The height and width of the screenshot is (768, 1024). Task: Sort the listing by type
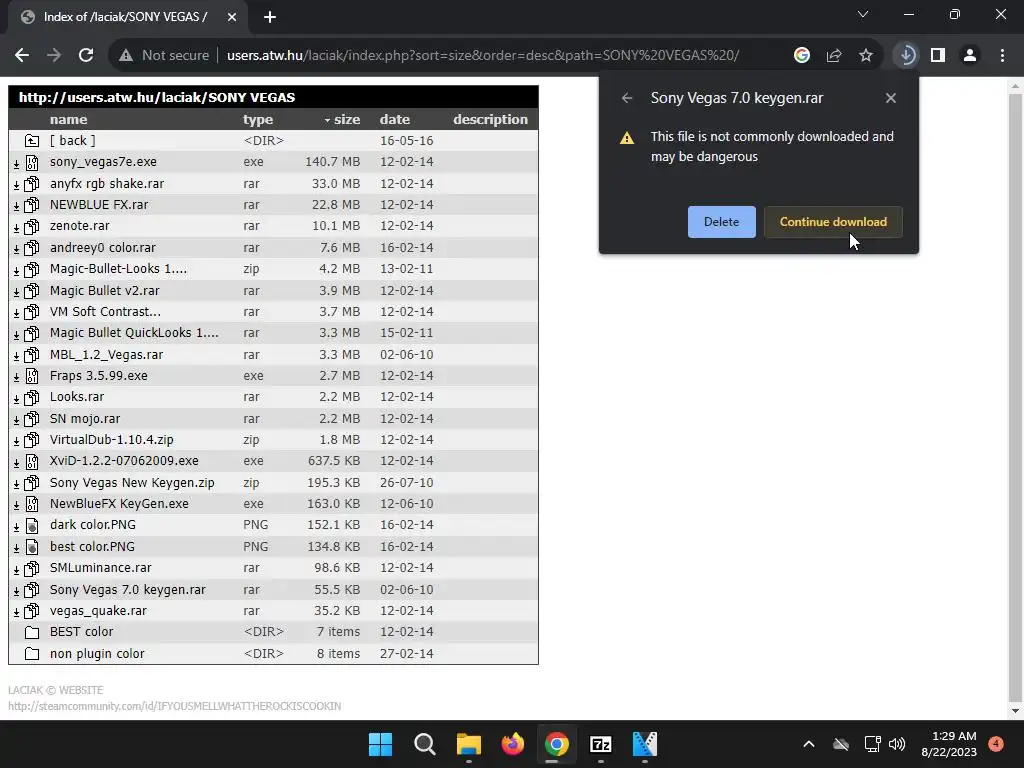click(258, 120)
